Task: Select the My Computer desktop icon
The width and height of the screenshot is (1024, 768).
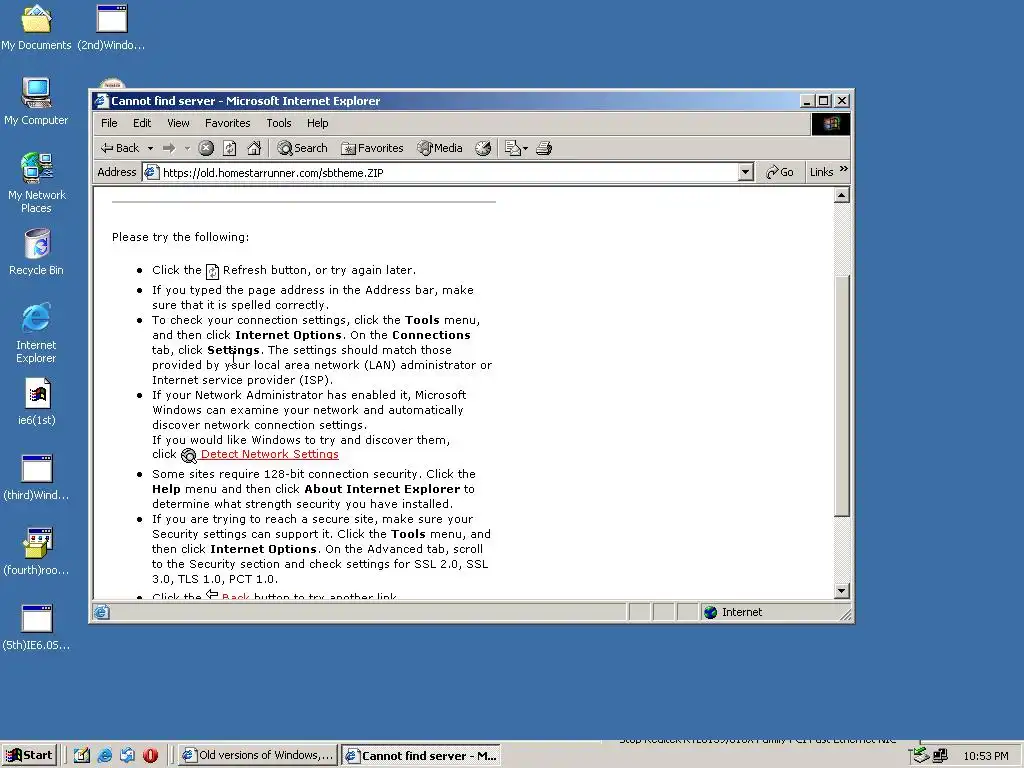Action: point(36,101)
